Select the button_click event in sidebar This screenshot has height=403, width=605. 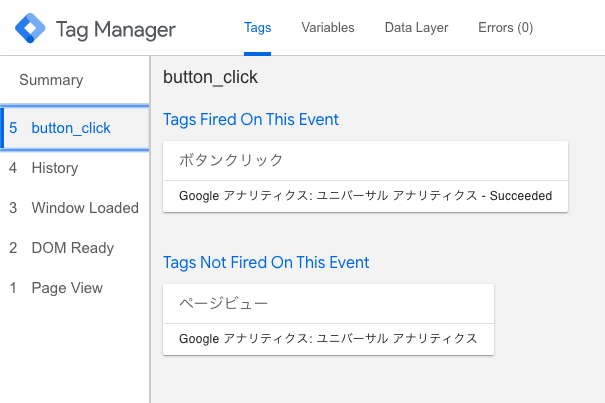[x=75, y=128]
